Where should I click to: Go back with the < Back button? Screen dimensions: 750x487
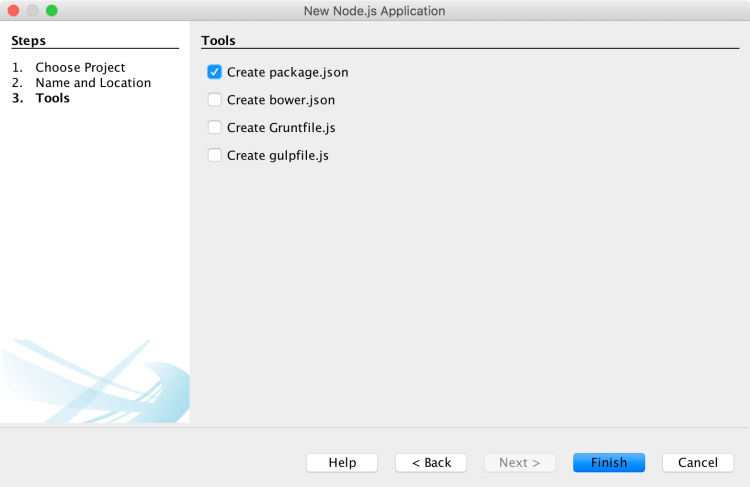click(431, 463)
